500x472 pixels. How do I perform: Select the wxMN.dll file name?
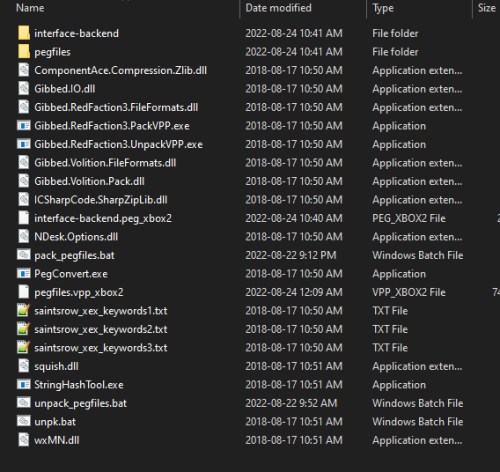(57, 440)
